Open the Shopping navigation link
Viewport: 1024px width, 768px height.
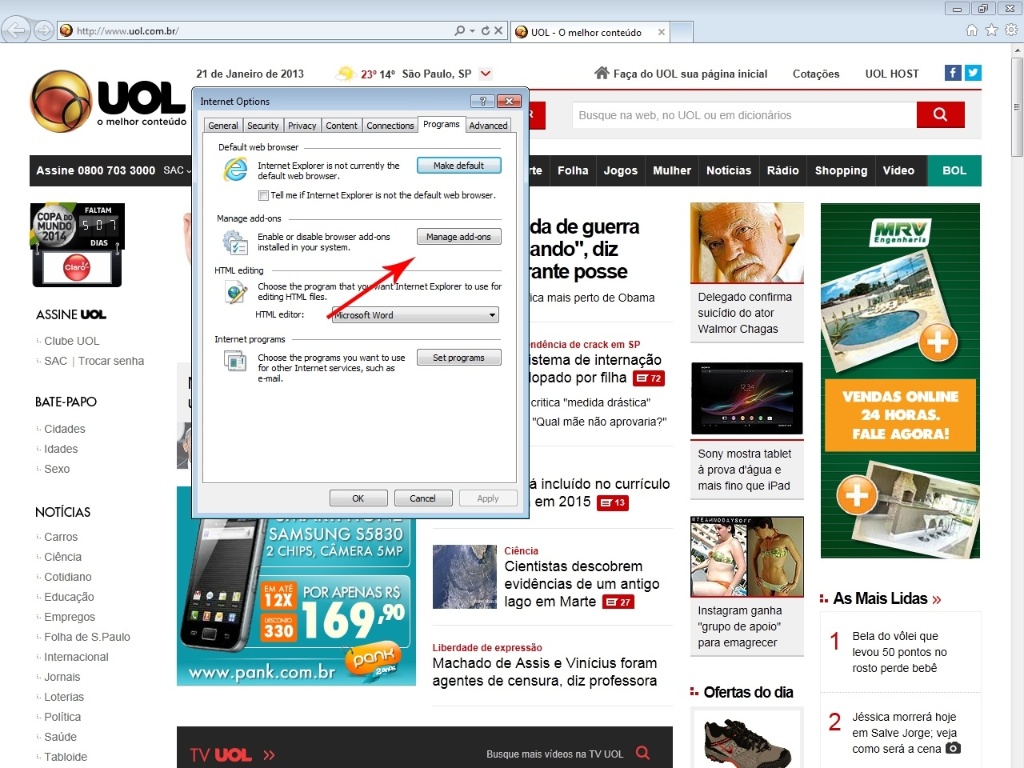tap(840, 171)
